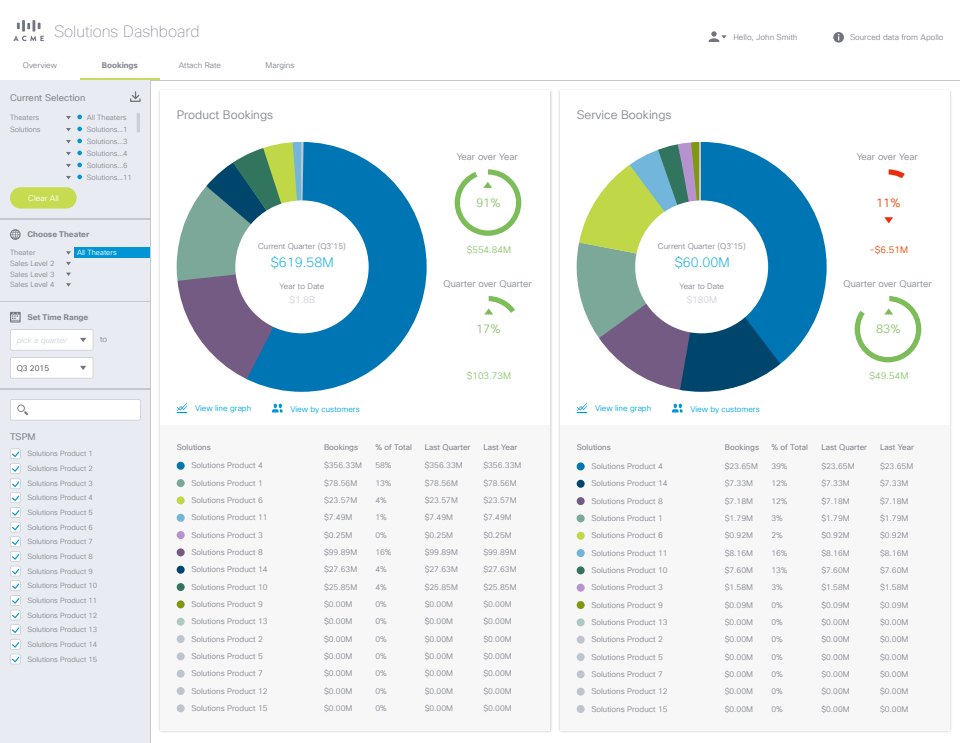The image size is (960, 743).
Task: Disable Solutions Product 15 in TSPM list
Action: coord(15,660)
